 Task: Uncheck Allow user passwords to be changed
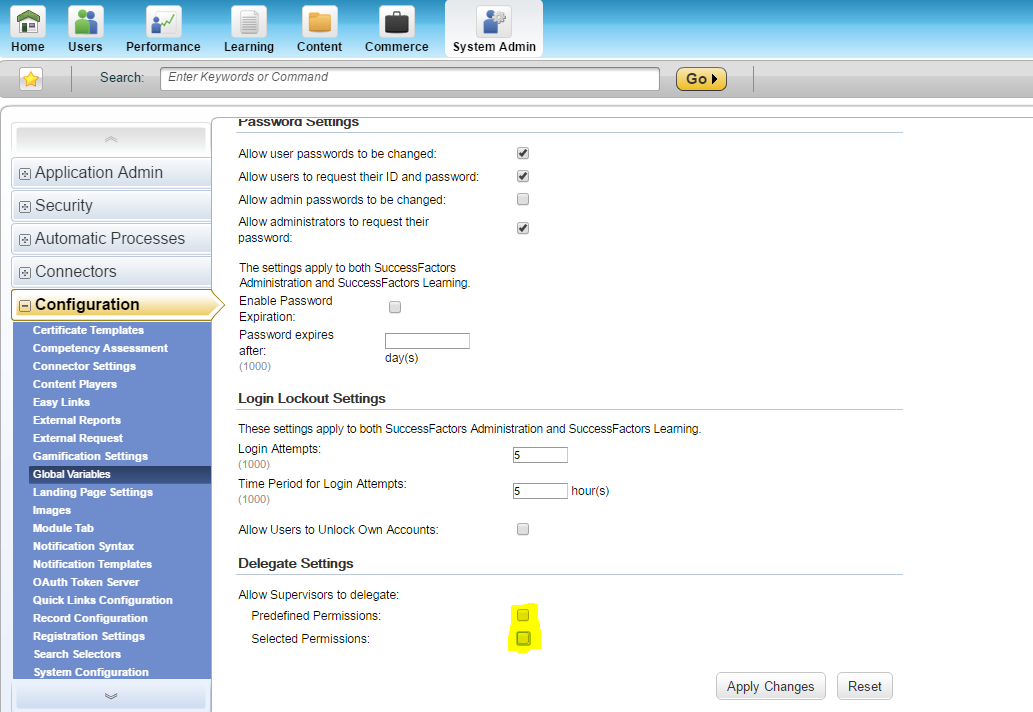click(x=523, y=153)
